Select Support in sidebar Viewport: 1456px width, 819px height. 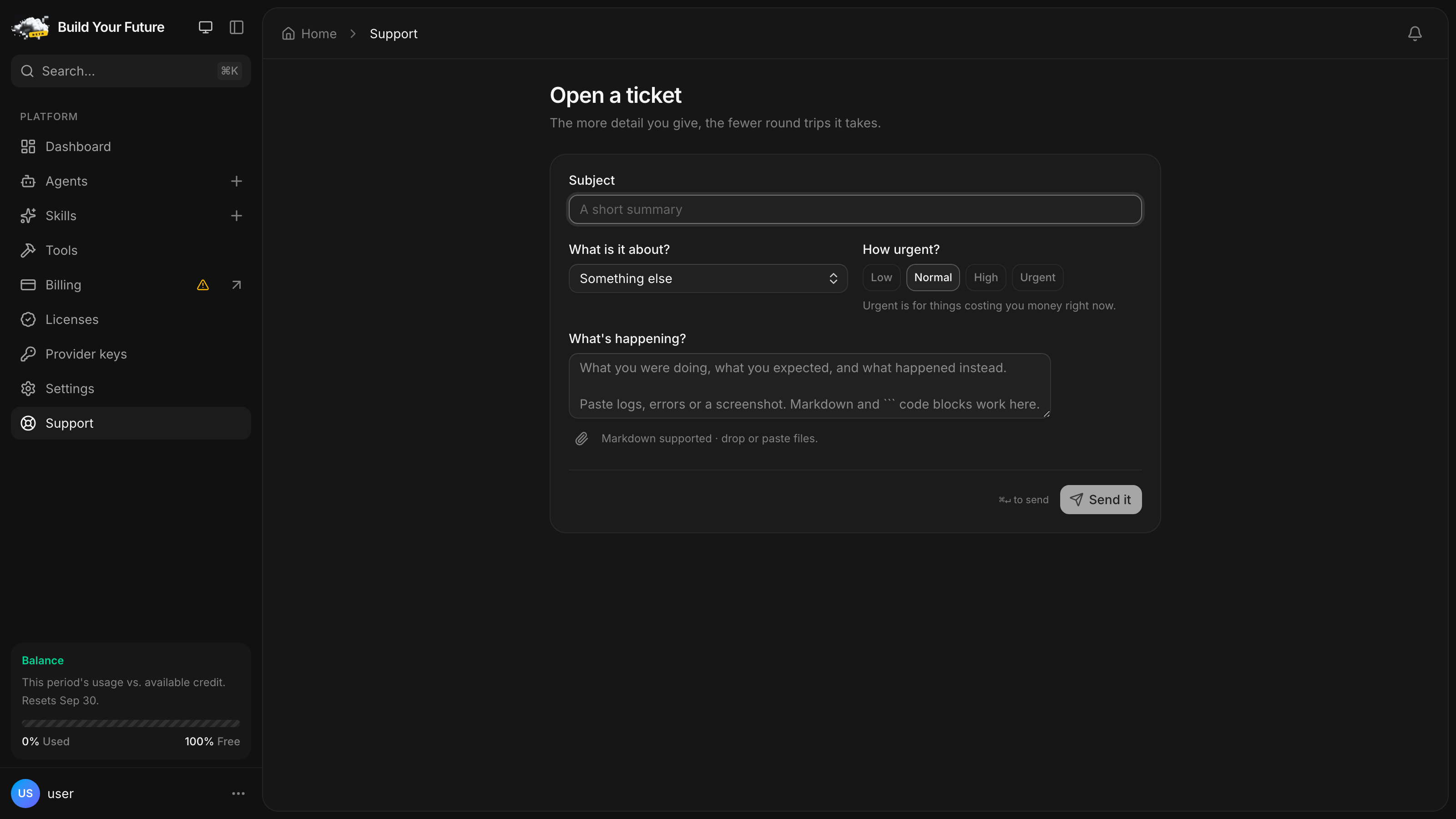click(x=131, y=423)
